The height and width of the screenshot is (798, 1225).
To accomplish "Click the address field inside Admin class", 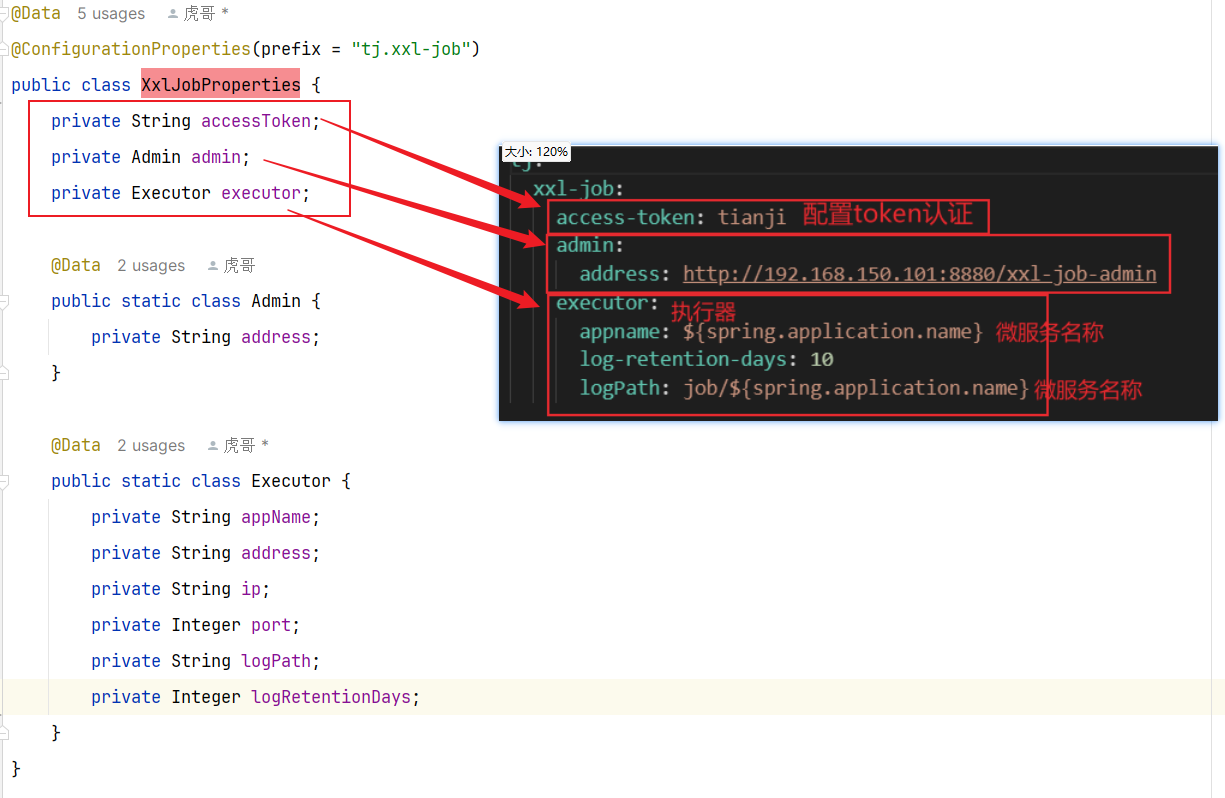I will [276, 337].
